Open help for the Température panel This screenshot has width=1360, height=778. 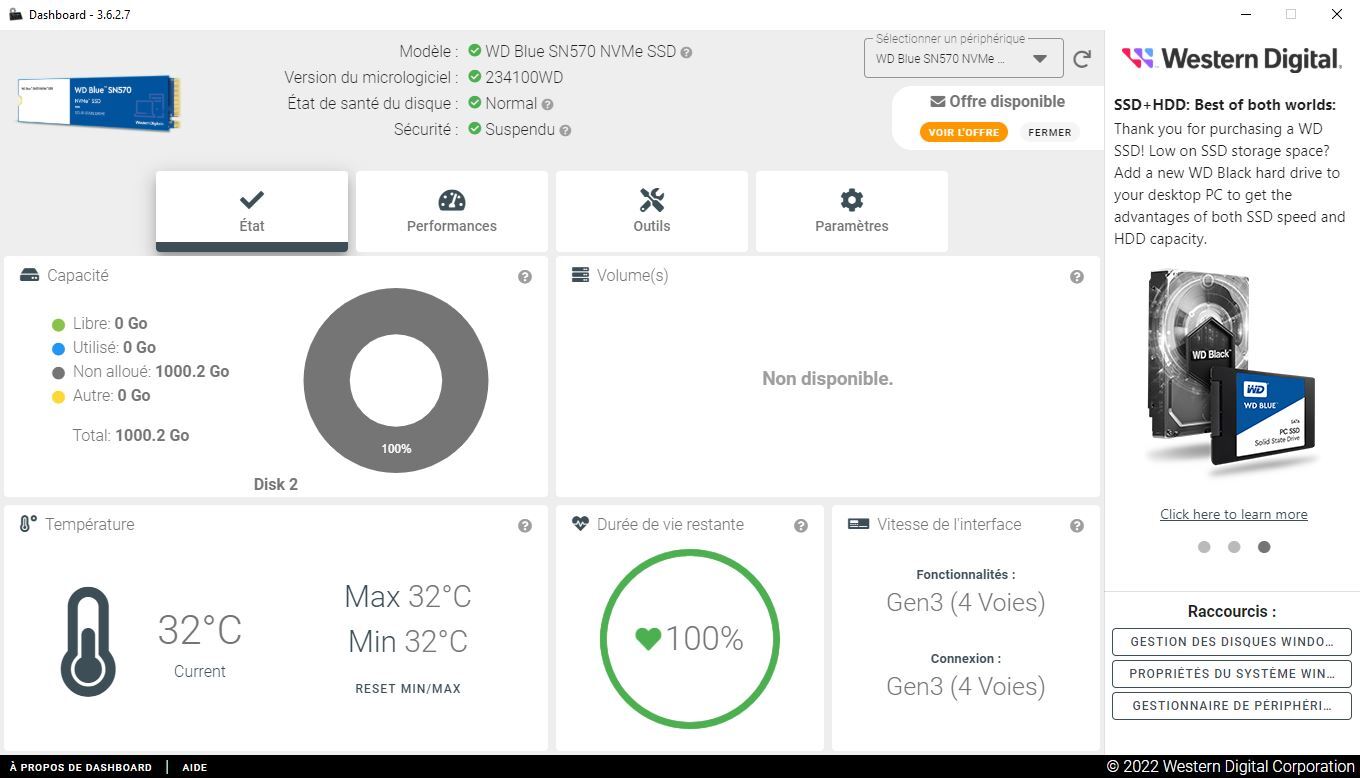point(525,525)
